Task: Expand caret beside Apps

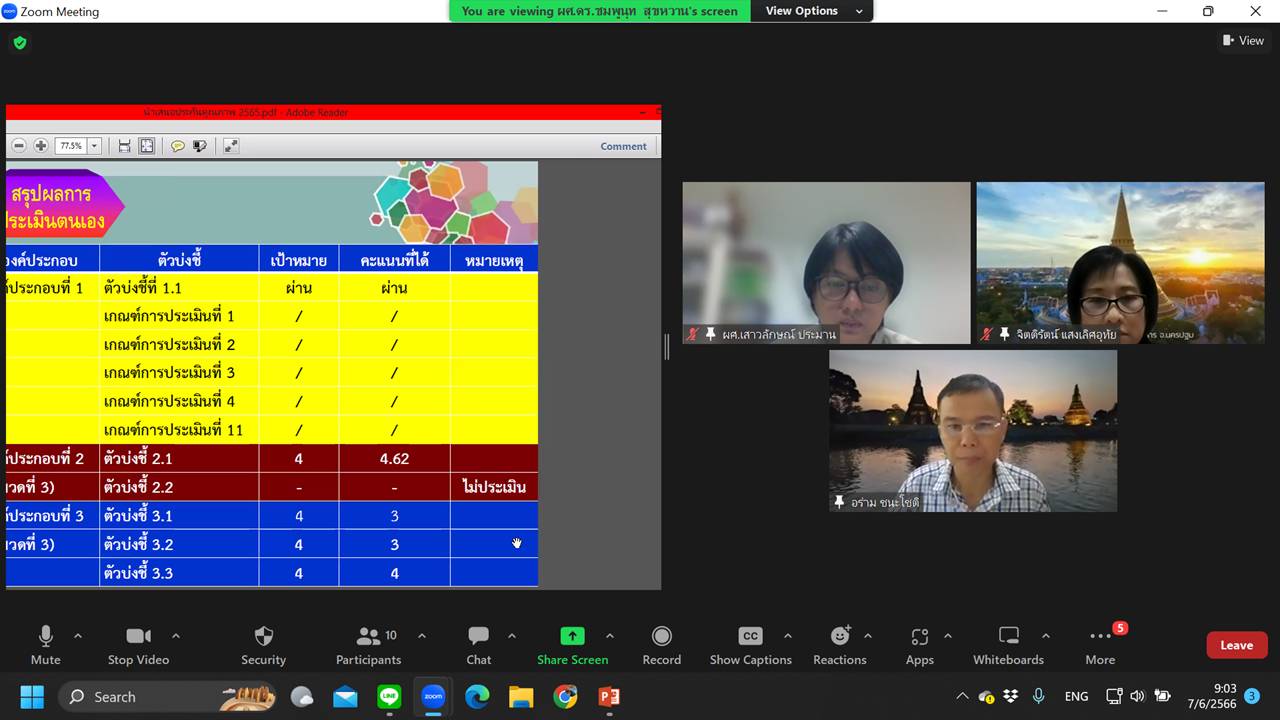Action: click(948, 636)
